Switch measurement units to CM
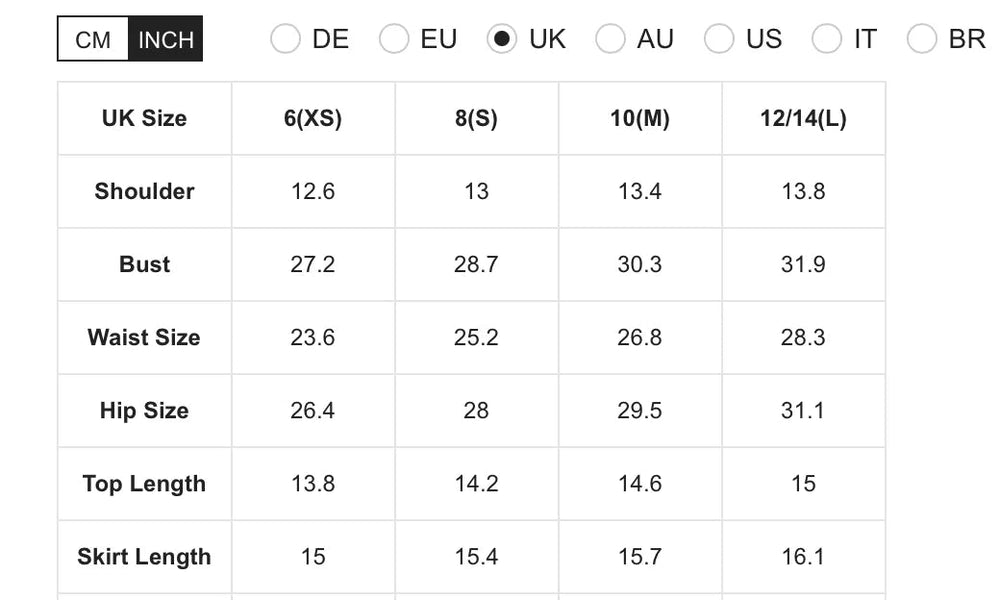This screenshot has width=1000, height=600. [93, 40]
